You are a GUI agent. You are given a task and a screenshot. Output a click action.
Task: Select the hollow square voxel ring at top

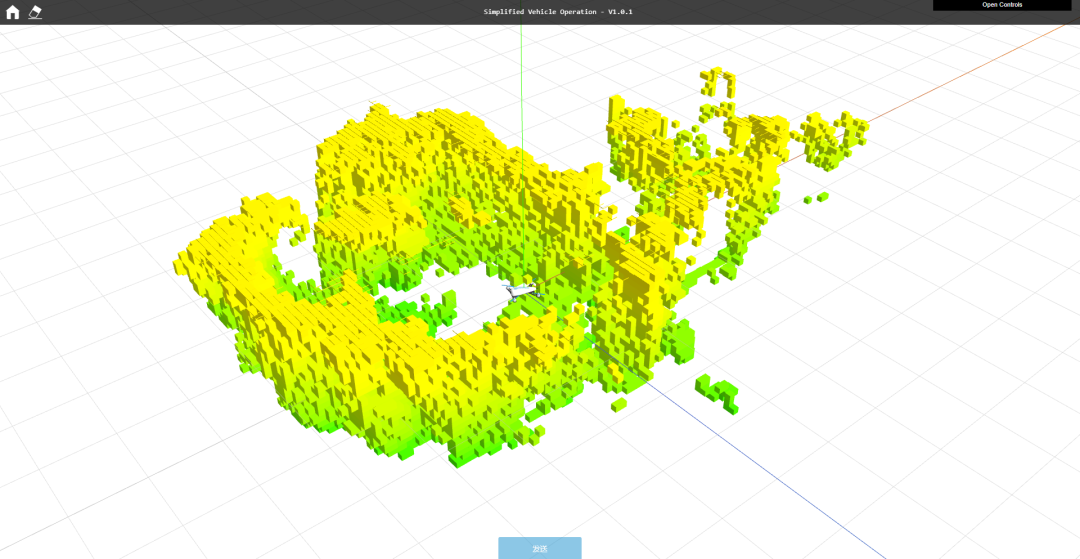717,83
